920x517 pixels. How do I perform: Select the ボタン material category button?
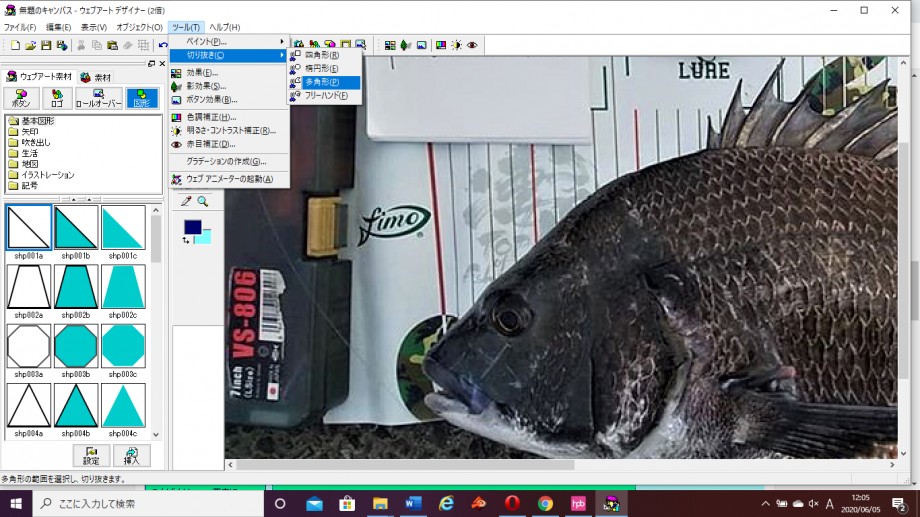pyautogui.click(x=21, y=98)
